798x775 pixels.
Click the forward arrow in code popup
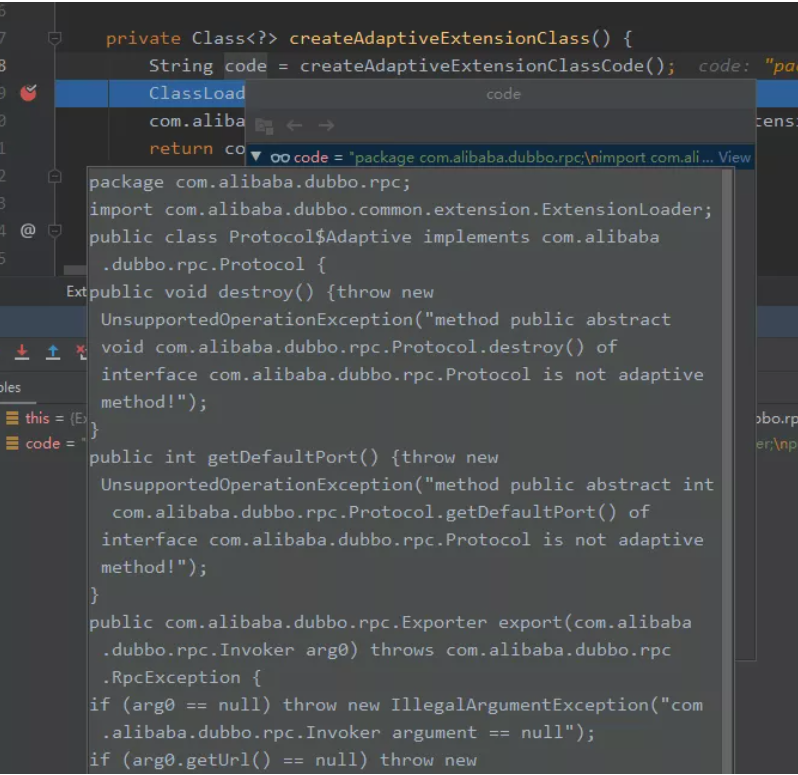pyautogui.click(x=326, y=126)
